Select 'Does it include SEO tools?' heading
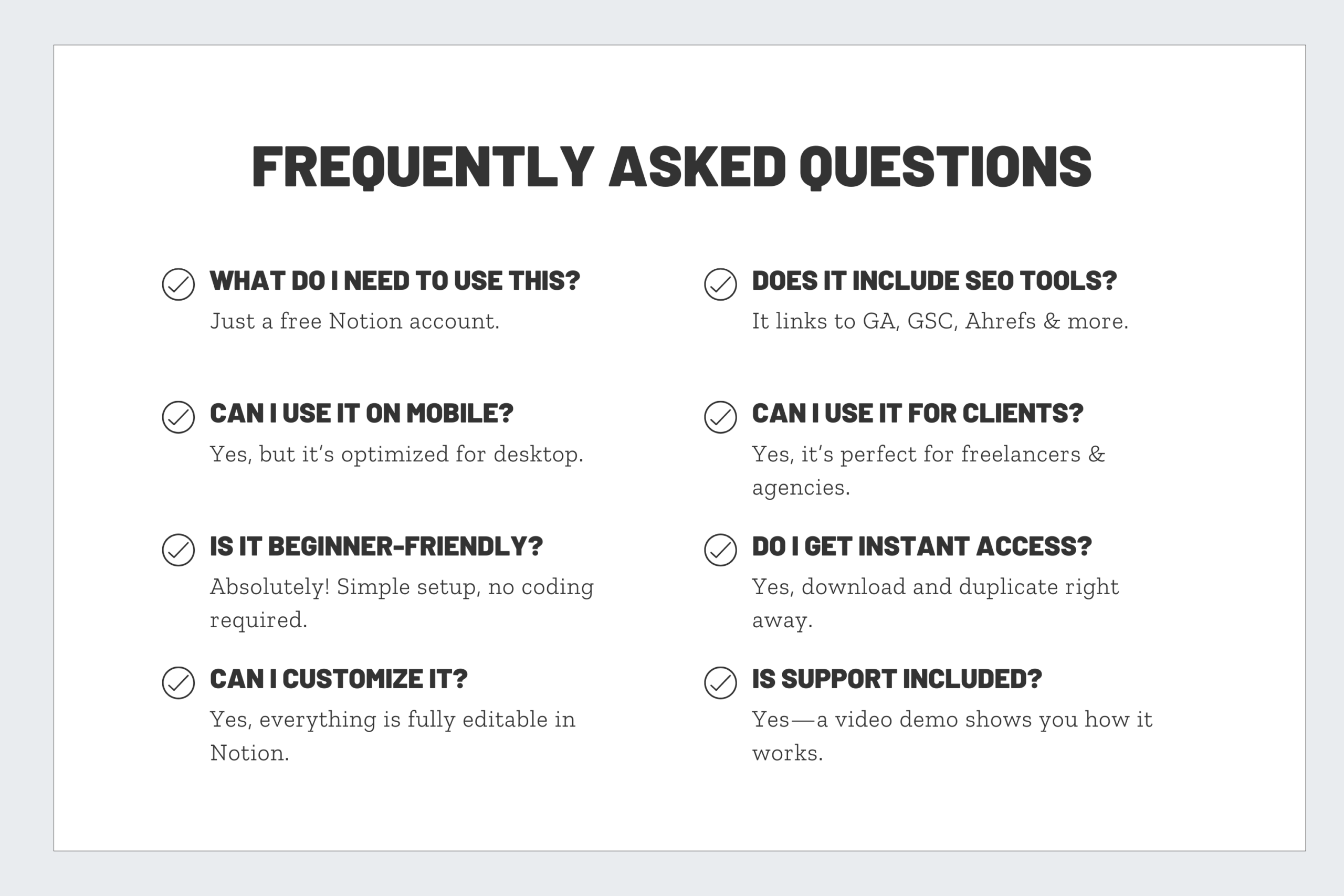Viewport: 1344px width, 896px height. [934, 281]
